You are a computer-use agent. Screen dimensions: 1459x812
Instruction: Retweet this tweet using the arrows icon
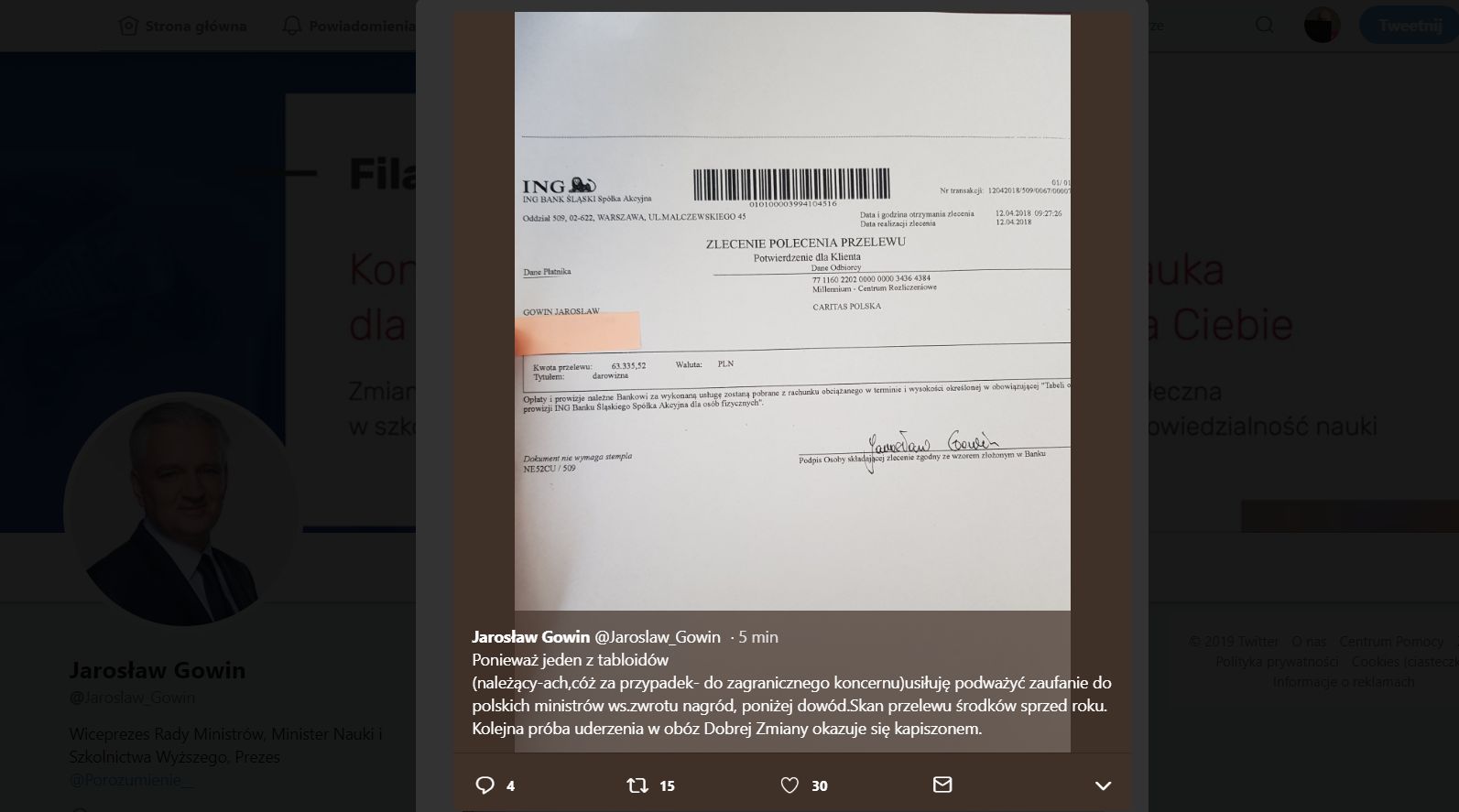coord(637,785)
